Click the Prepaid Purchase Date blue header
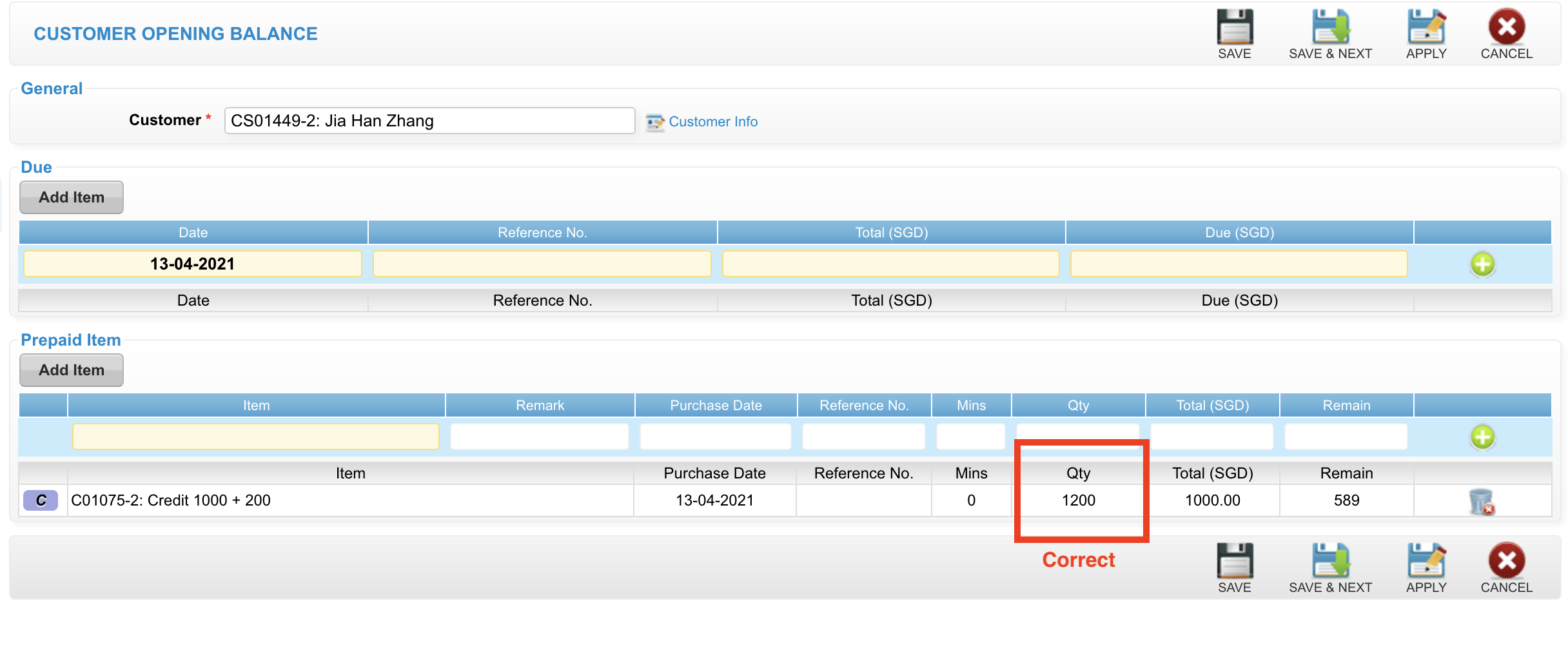Viewport: 1568px width, 659px height. point(716,405)
